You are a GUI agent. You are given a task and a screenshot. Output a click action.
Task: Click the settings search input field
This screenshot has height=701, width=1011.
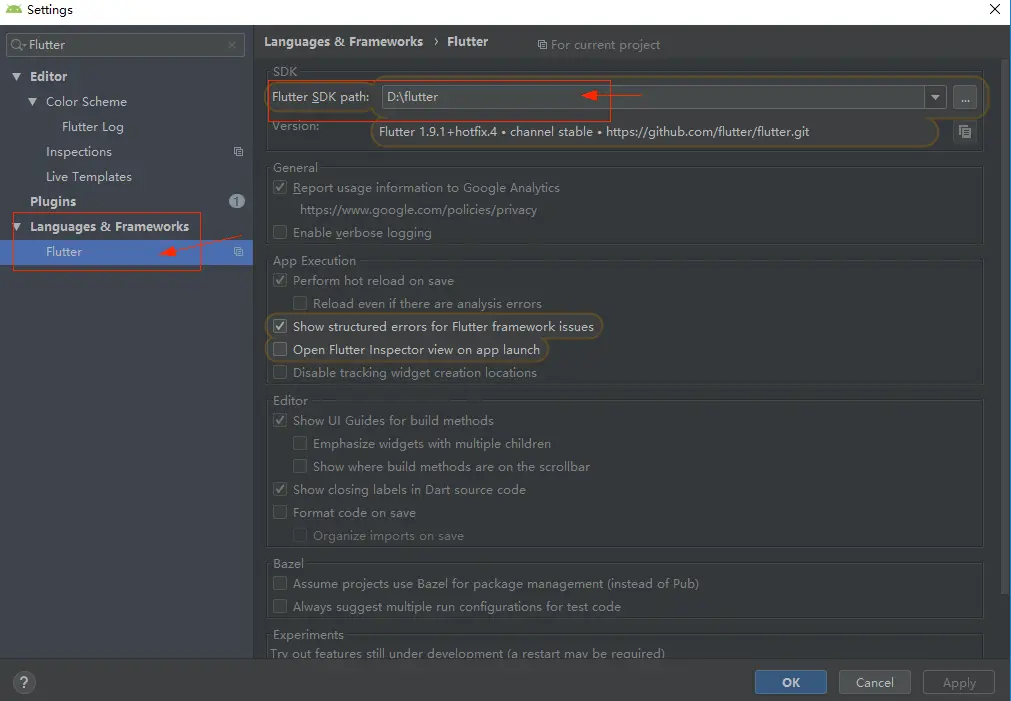point(126,44)
